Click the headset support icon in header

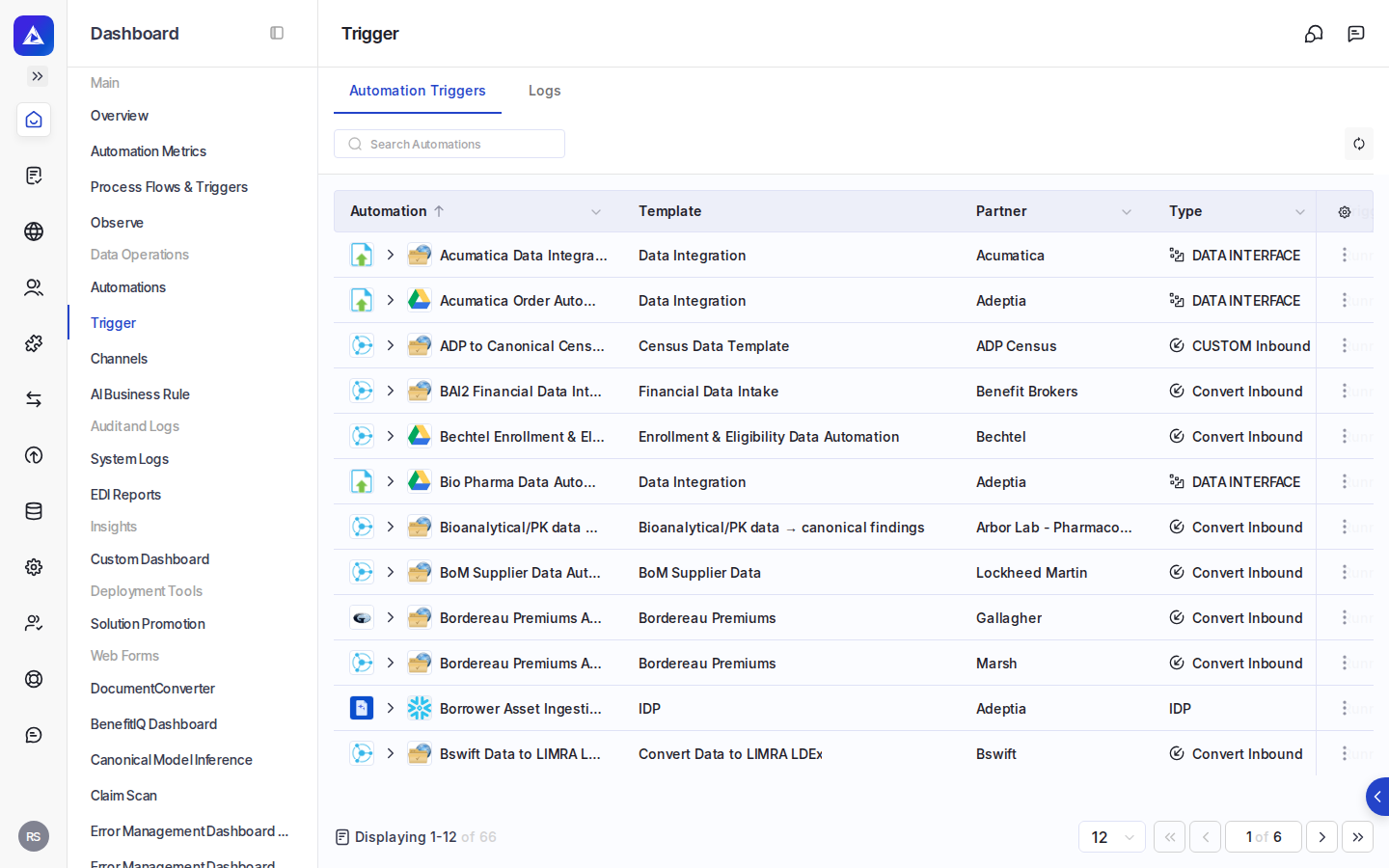[x=1314, y=34]
